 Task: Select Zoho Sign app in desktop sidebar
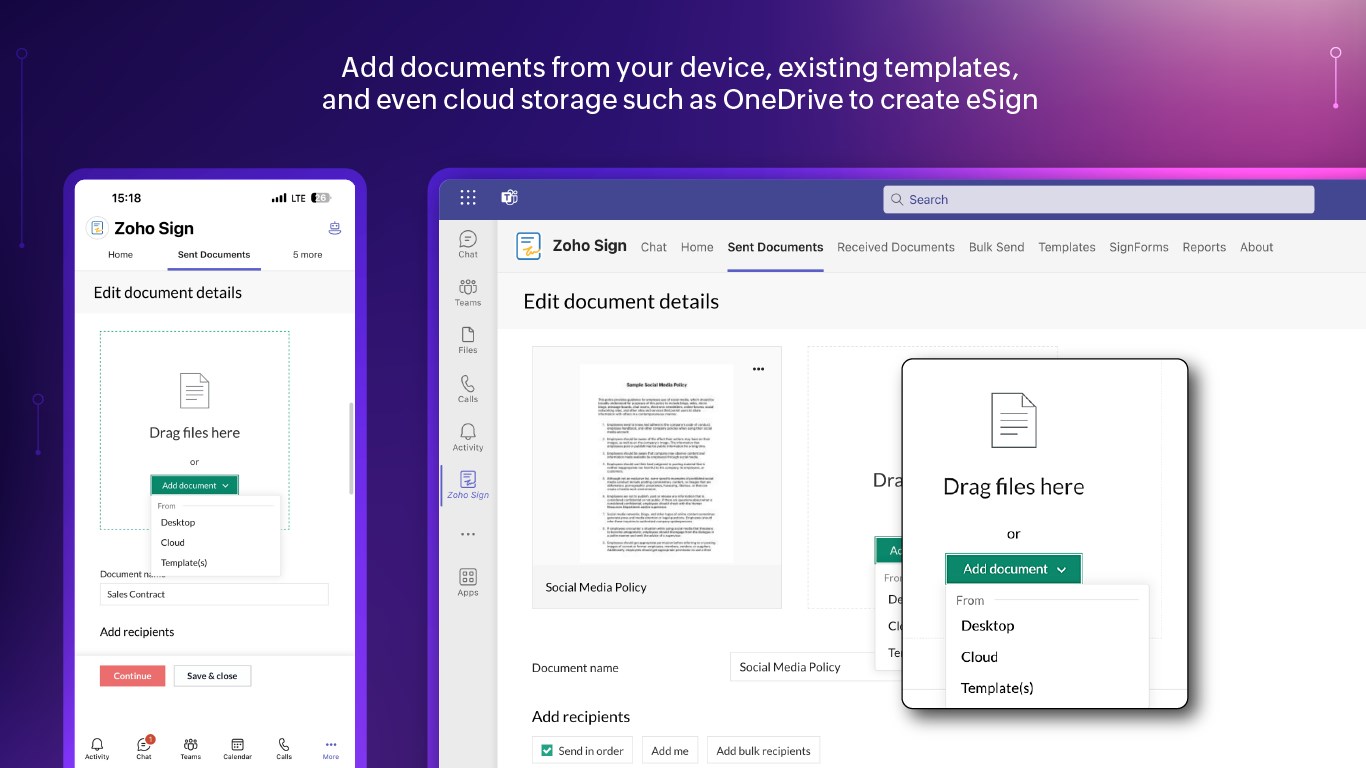tap(468, 485)
